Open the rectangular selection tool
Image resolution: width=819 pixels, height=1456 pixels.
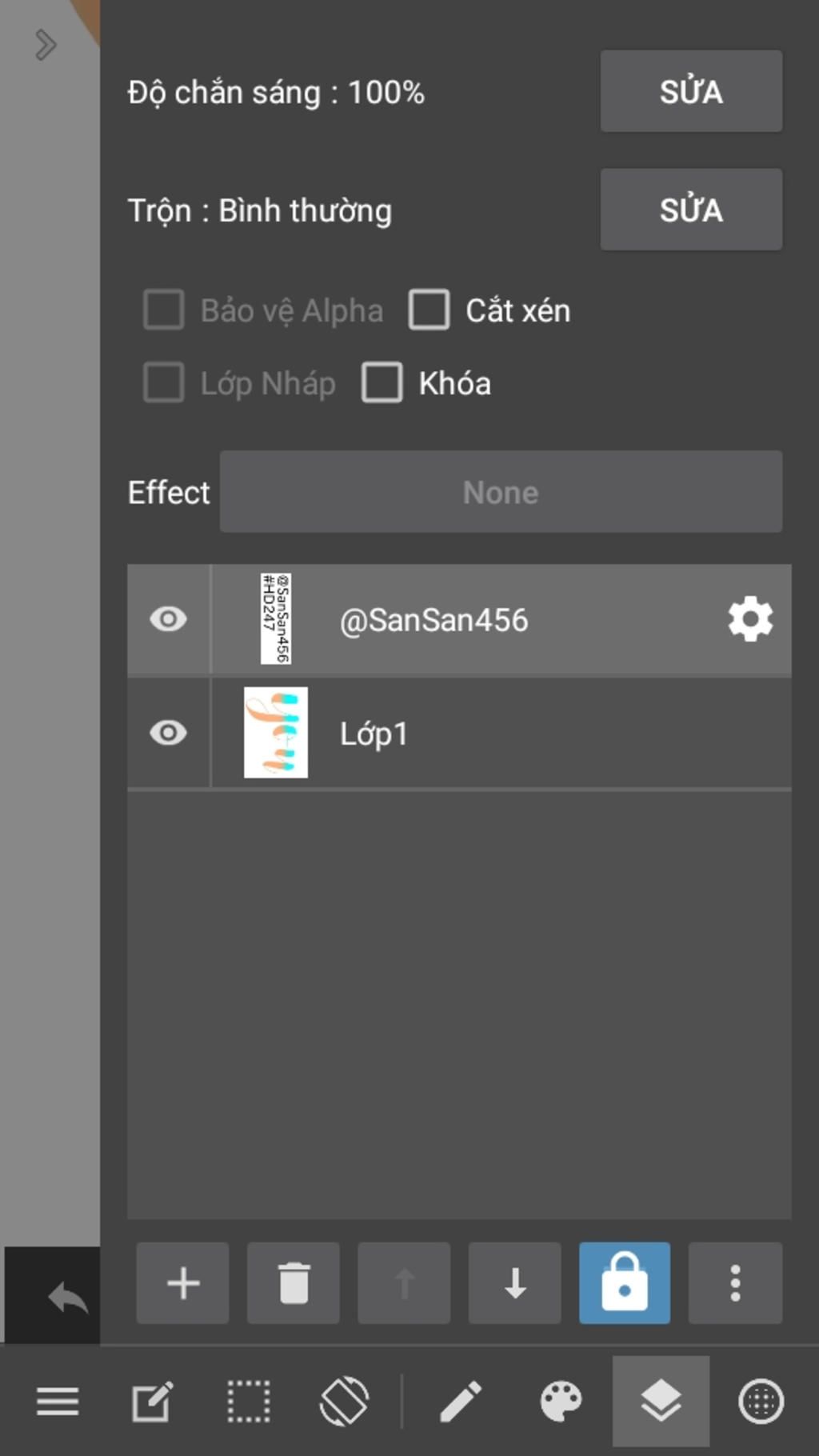point(248,1402)
